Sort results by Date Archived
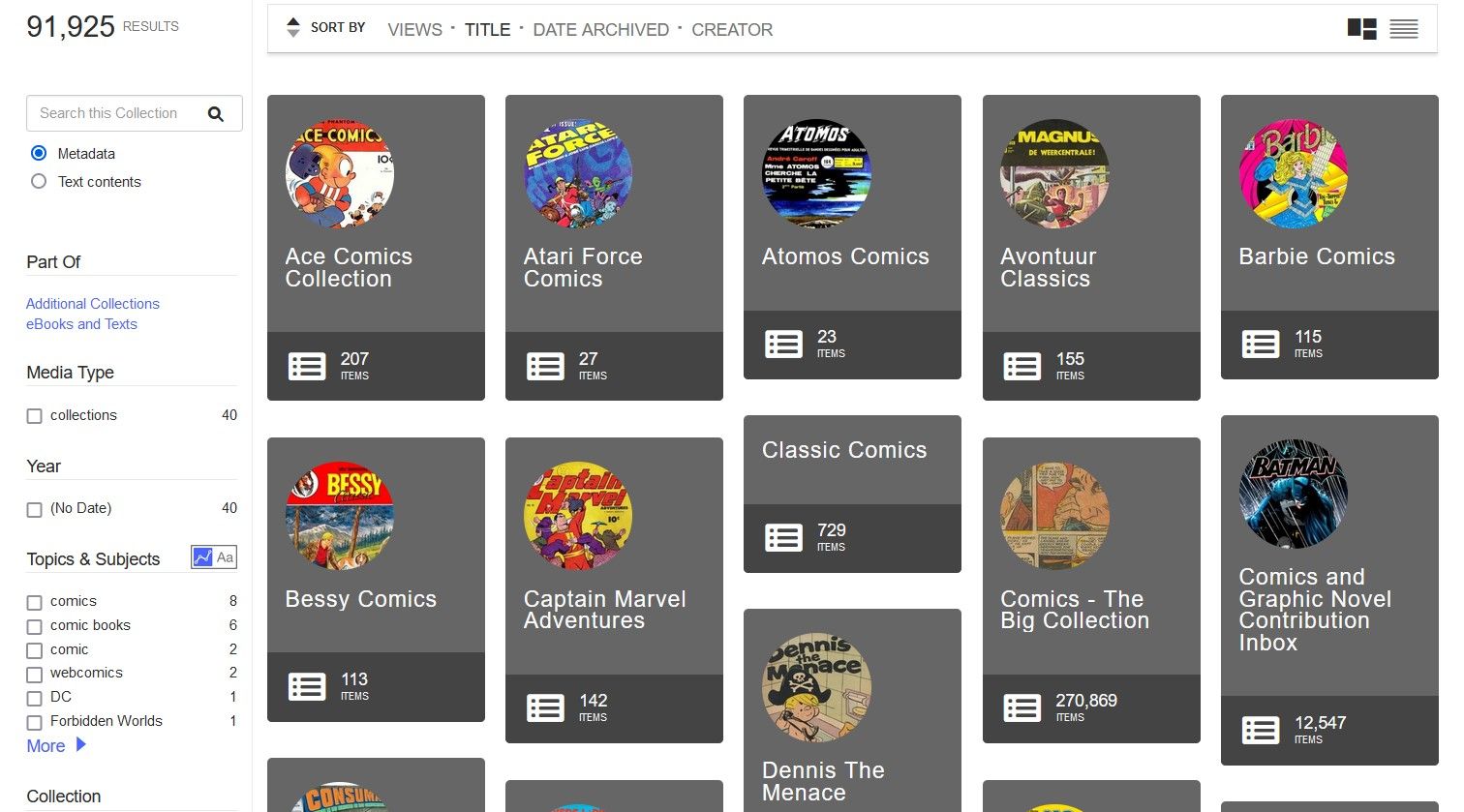Viewport: 1464px width, 812px height. [600, 30]
